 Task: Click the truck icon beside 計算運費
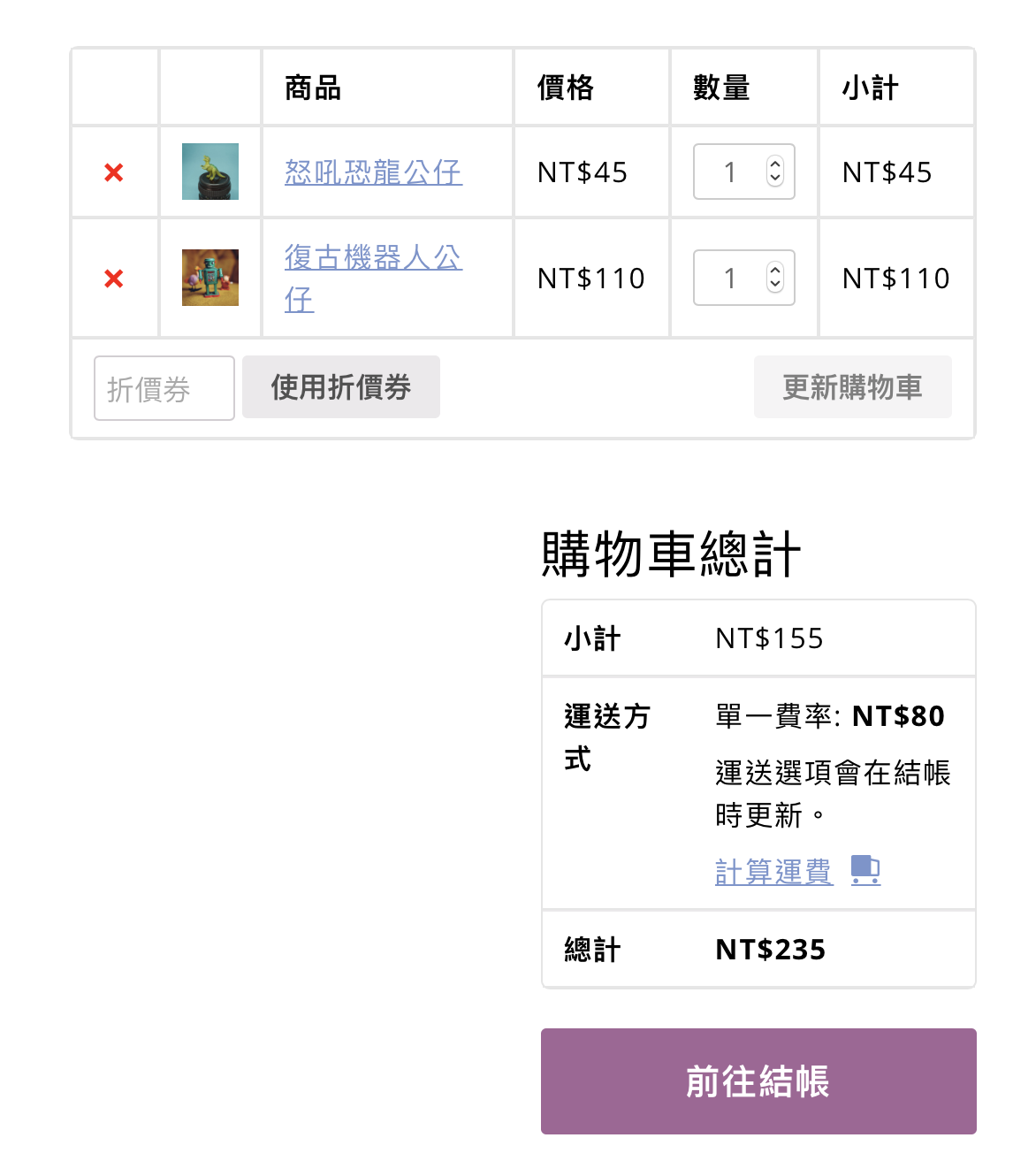point(865,870)
